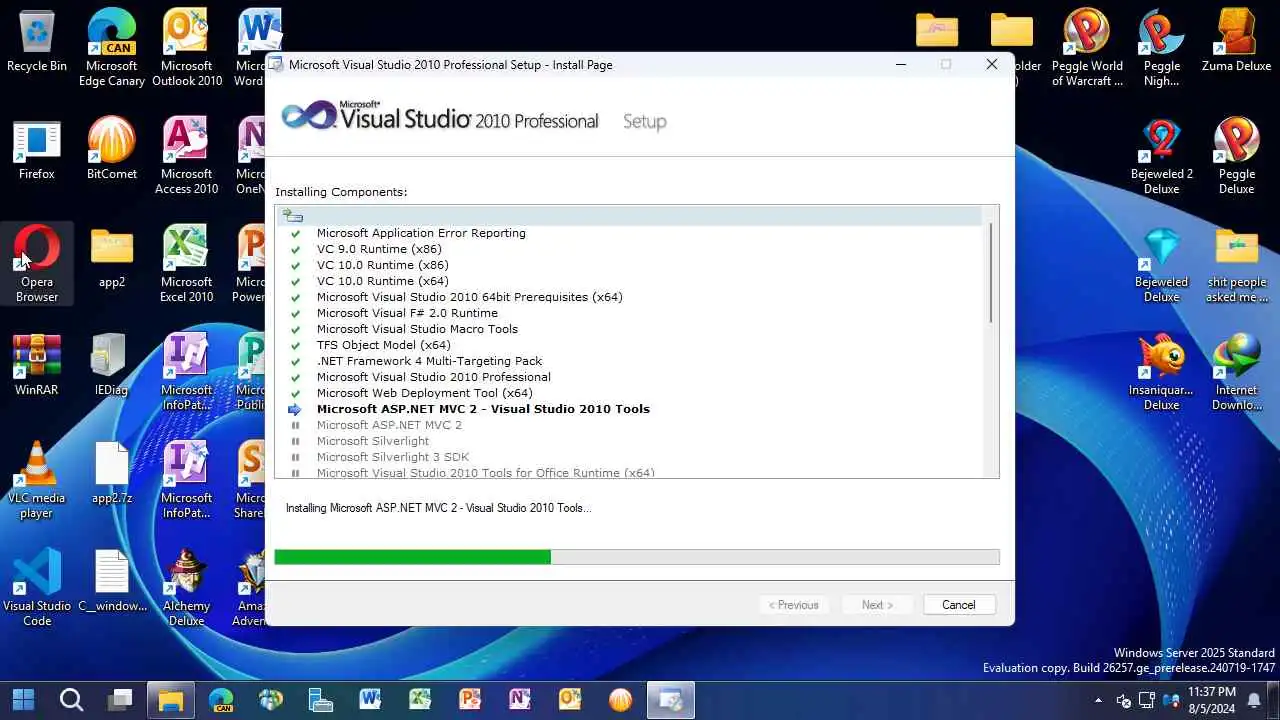Image resolution: width=1280 pixels, height=720 pixels.
Task: Open the IEDiag desktop icon
Action: click(x=112, y=366)
